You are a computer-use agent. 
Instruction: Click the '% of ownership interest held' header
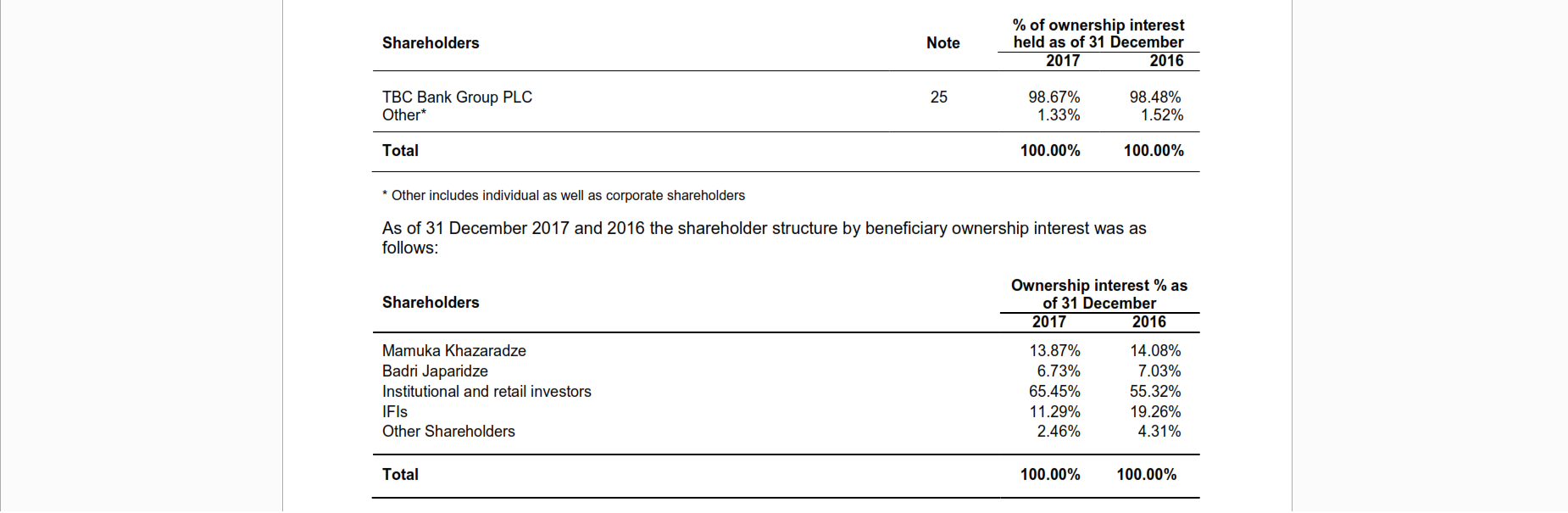pyautogui.click(x=1098, y=34)
